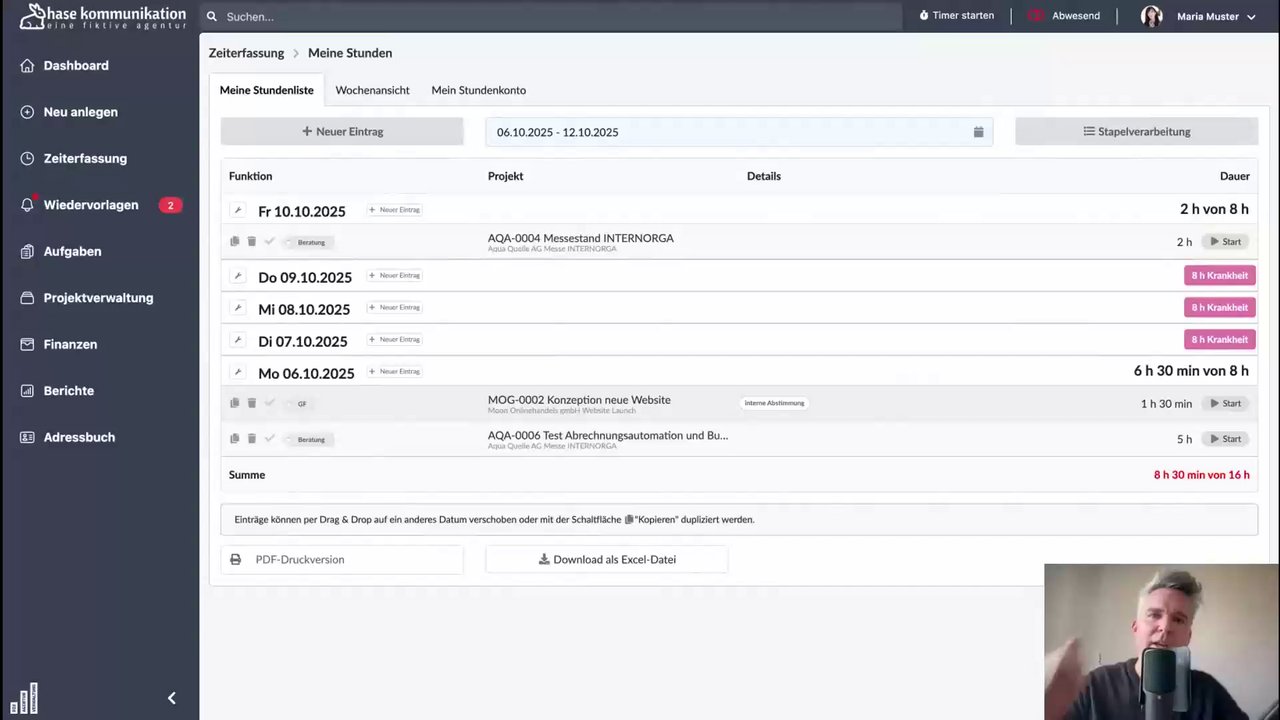The width and height of the screenshot is (1280, 720).
Task: Open Stapelverarbeitung
Action: point(1136,132)
